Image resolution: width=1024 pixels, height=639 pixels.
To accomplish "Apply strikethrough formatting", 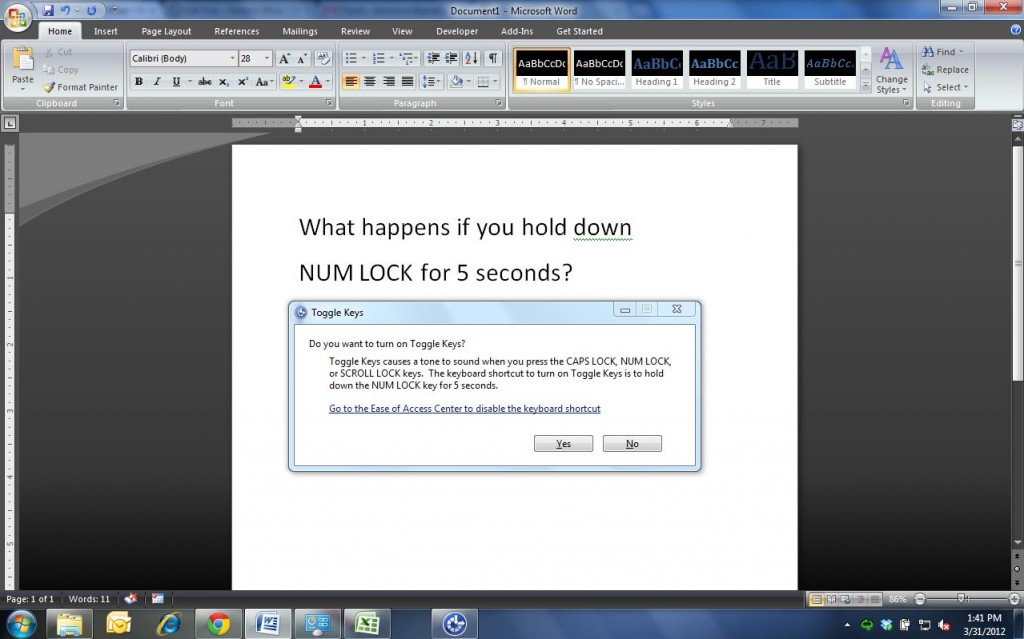I will [204, 82].
